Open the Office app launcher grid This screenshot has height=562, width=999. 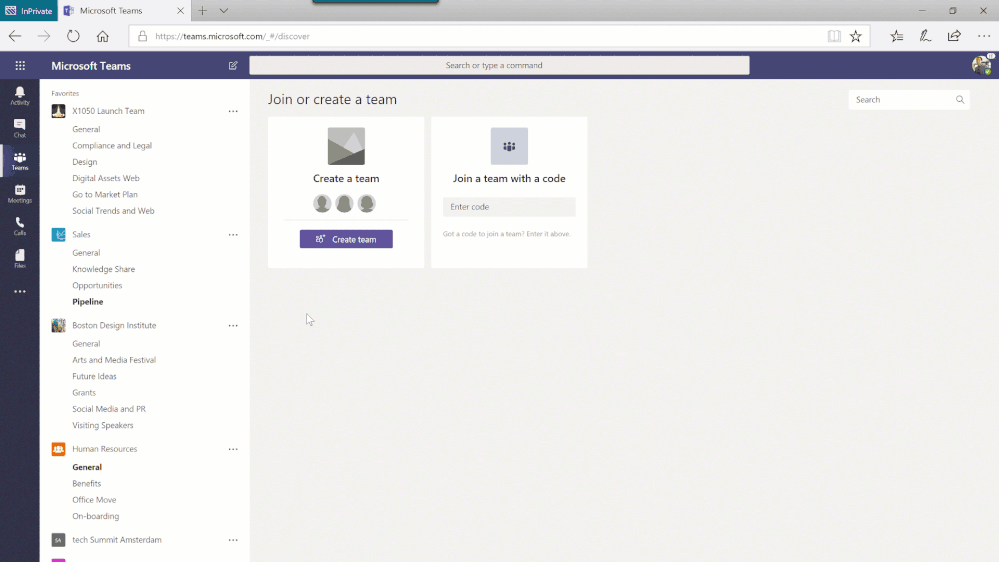tap(20, 66)
